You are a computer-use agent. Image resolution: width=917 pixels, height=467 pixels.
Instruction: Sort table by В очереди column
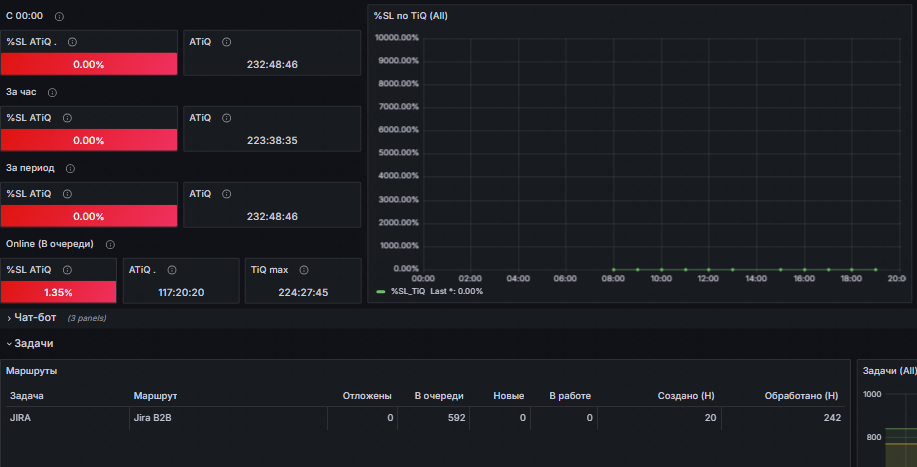(439, 396)
